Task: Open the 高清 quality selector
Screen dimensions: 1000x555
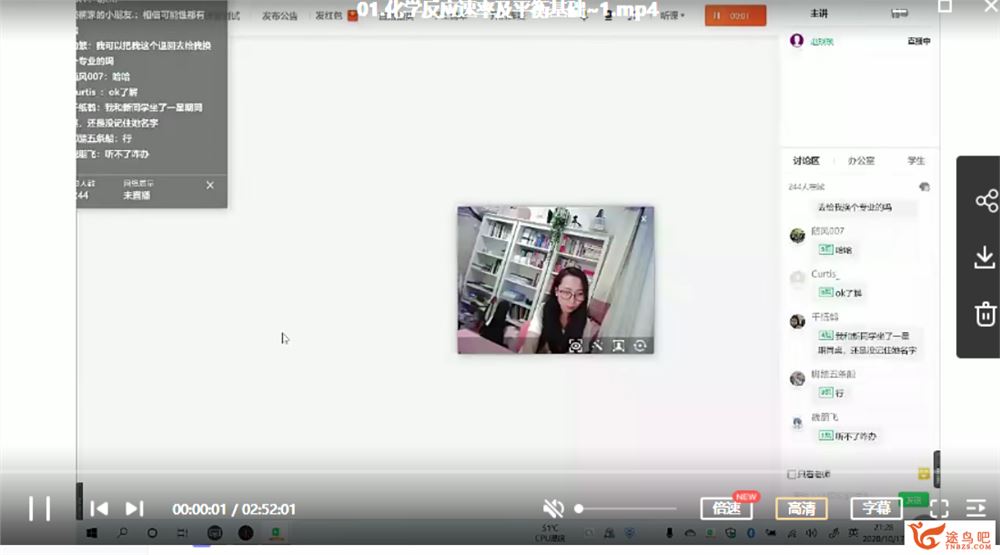Action: point(802,508)
